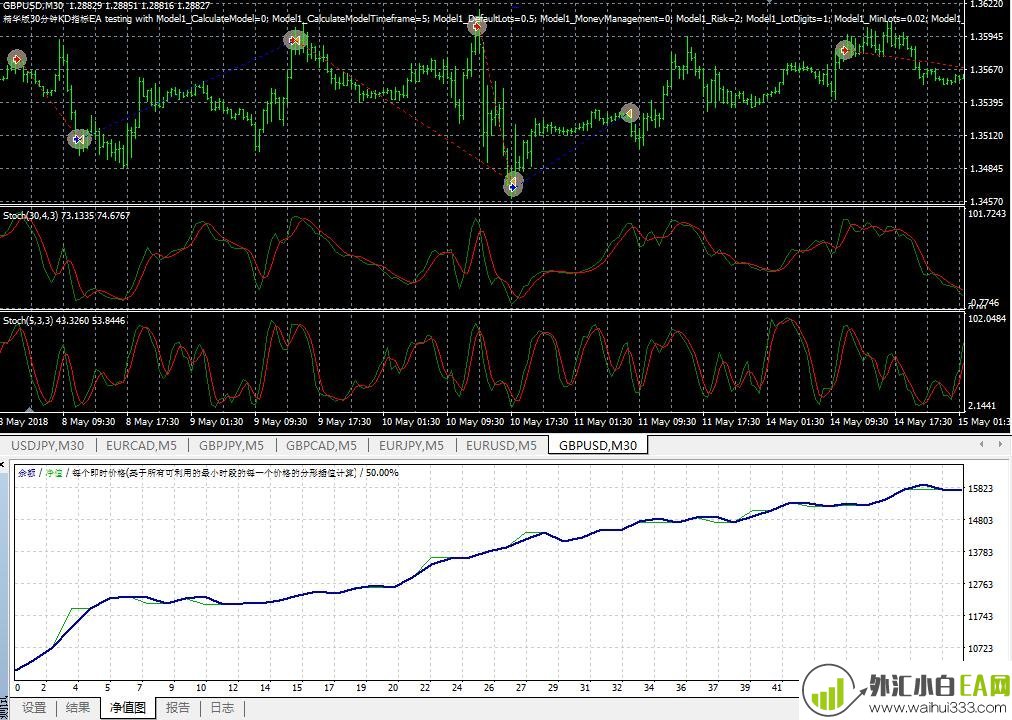
Task: Click the 余额 legend label
Action: tap(26, 472)
